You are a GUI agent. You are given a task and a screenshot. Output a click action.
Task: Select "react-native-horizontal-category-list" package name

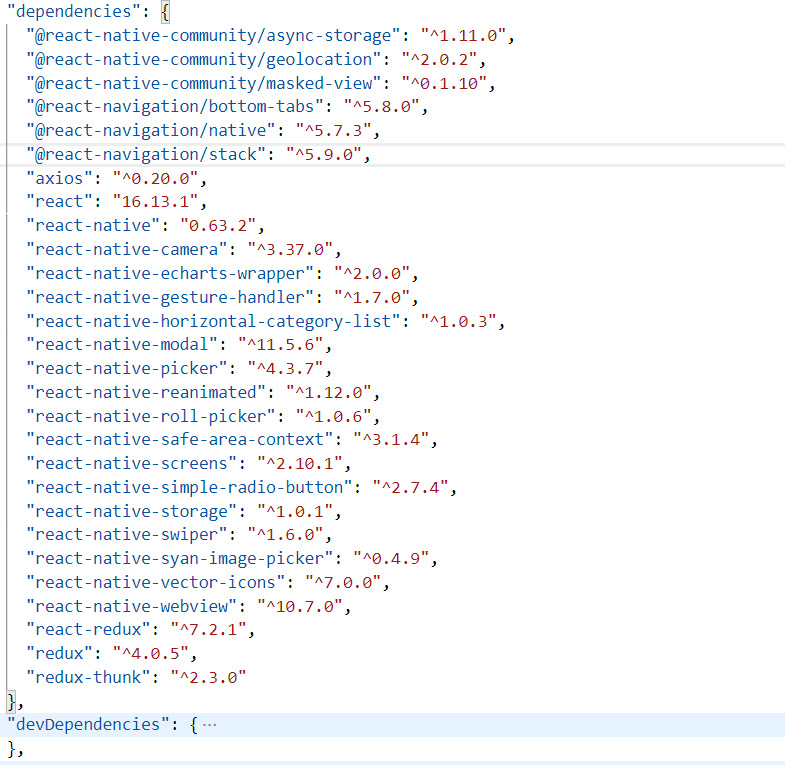coord(213,321)
